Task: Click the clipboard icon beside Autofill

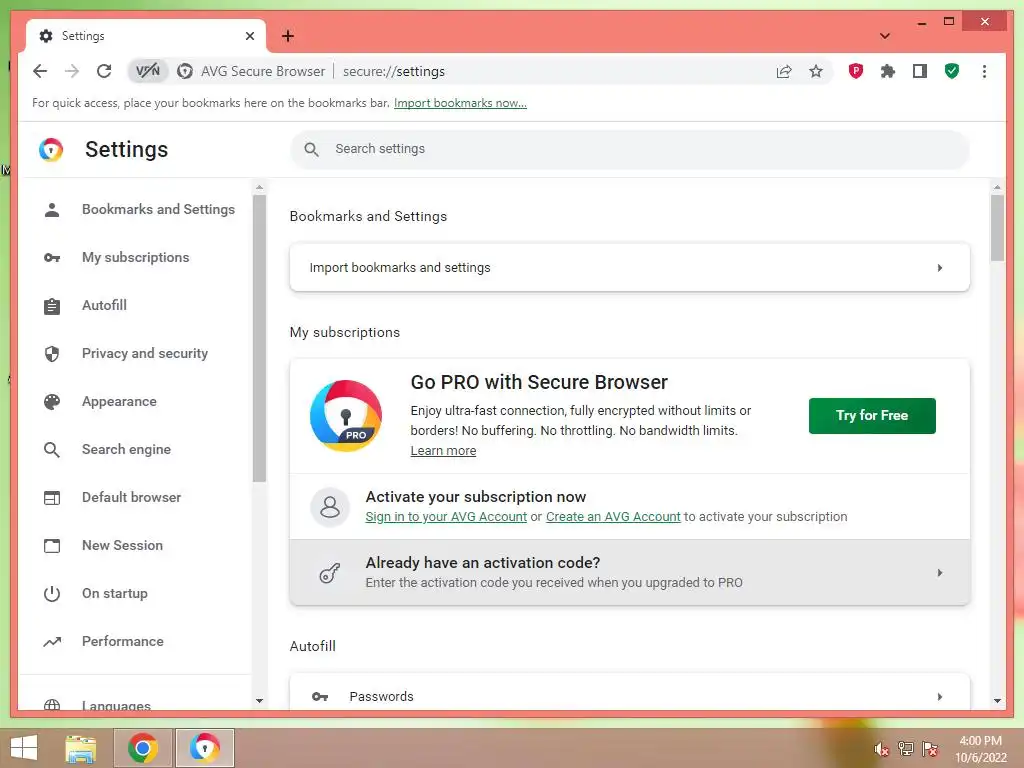Action: [52, 306]
